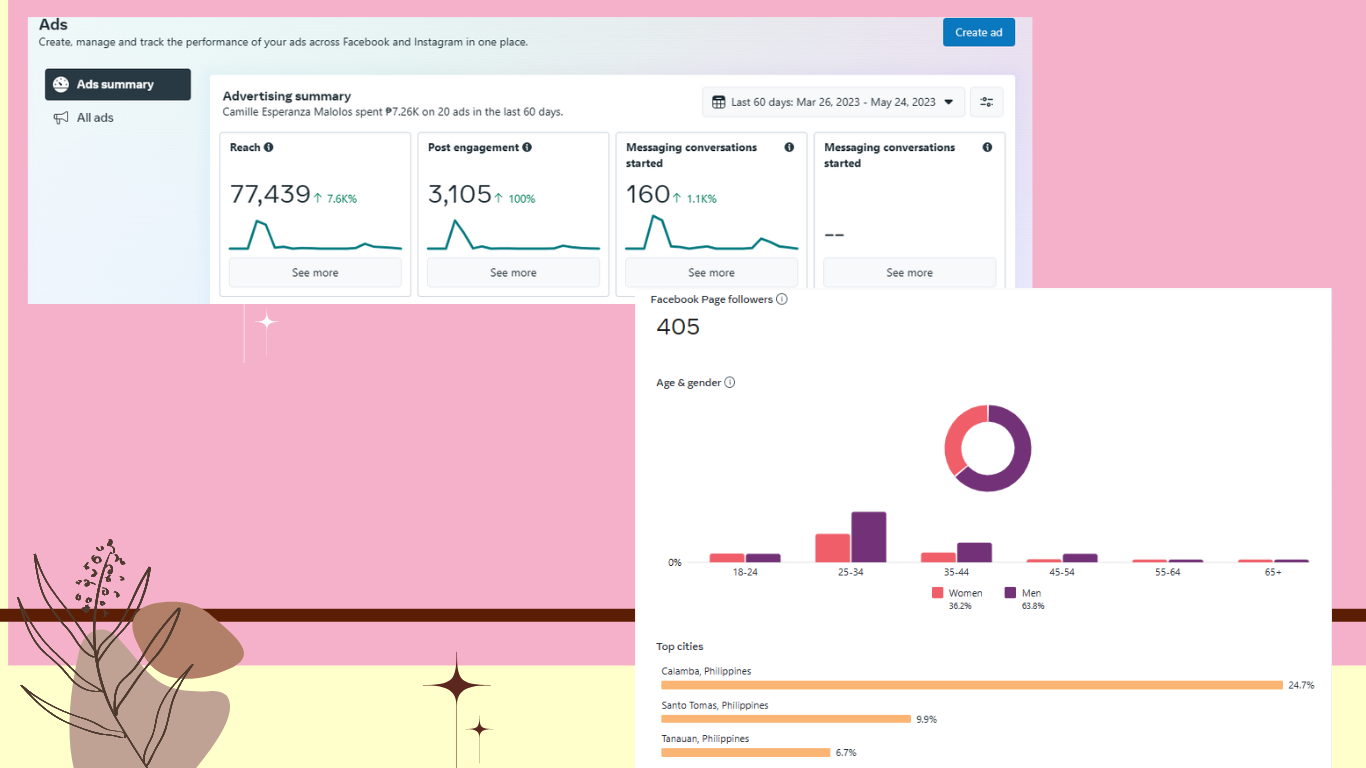Open the Last 60 days date range dropdown

834,102
